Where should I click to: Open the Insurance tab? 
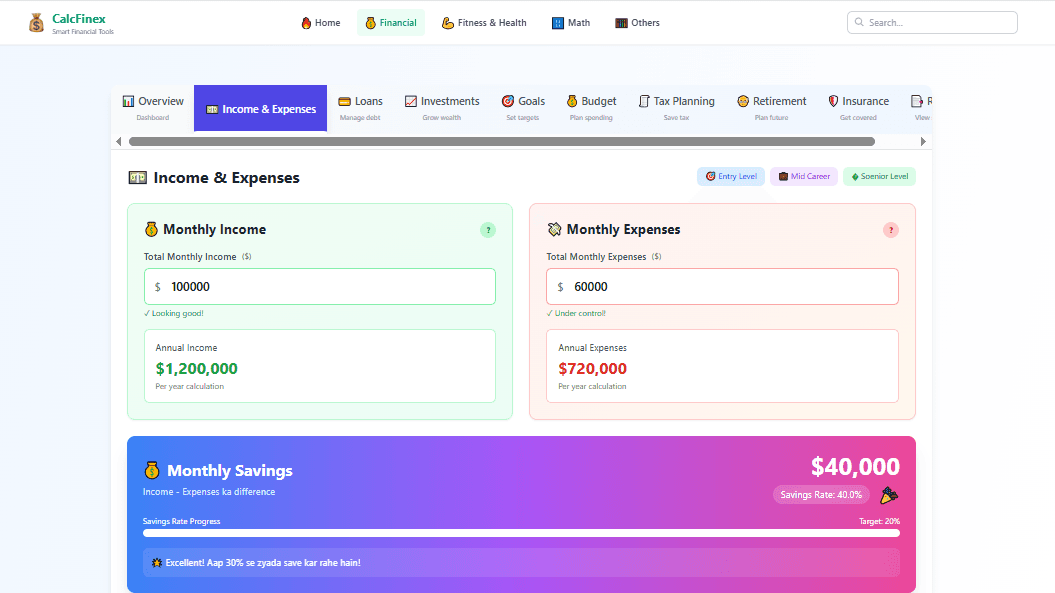coord(858,108)
